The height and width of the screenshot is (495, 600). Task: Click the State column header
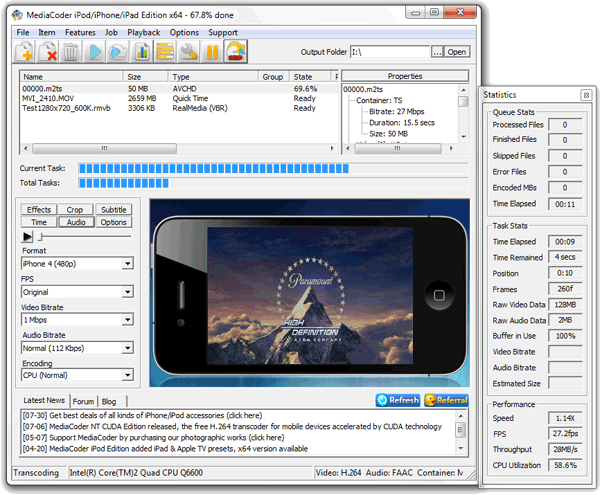pos(310,77)
